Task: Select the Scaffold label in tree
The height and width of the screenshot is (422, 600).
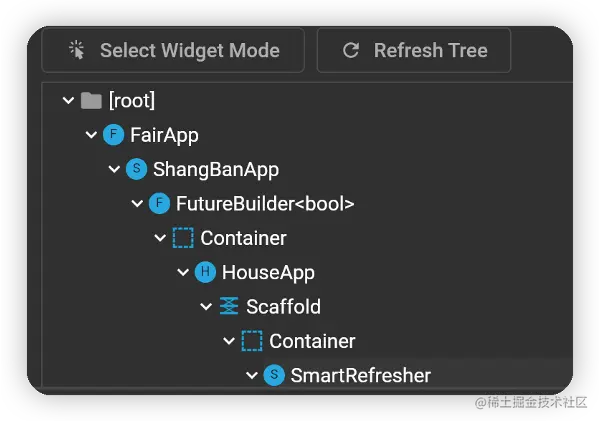Action: point(283,307)
